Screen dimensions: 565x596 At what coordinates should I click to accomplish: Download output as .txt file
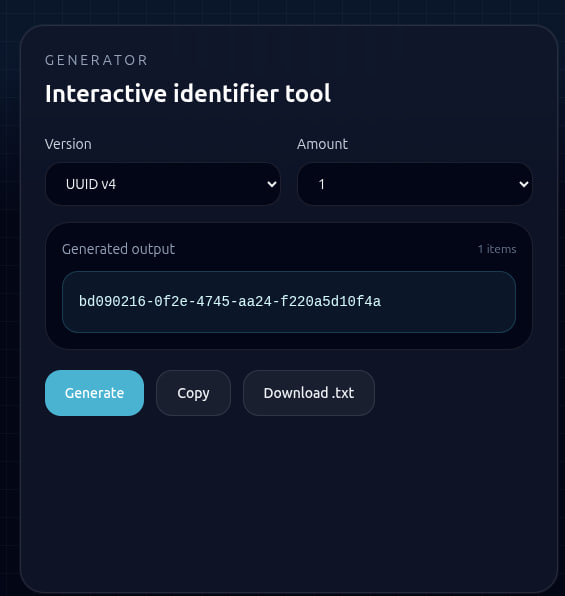coord(309,393)
